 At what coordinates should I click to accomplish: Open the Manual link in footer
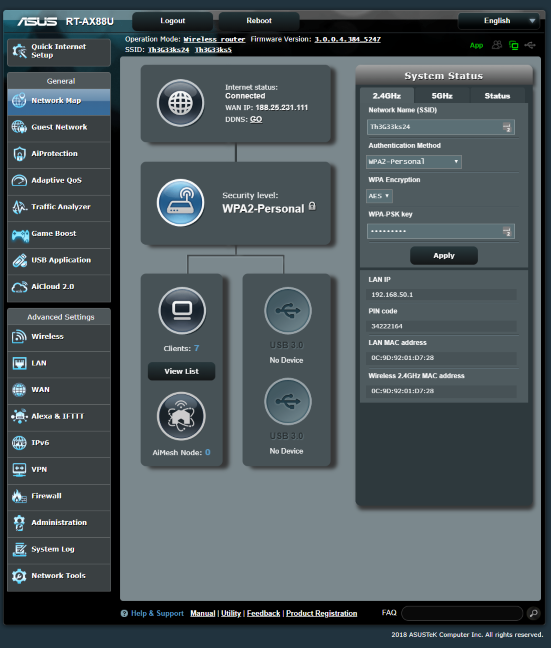point(203,613)
